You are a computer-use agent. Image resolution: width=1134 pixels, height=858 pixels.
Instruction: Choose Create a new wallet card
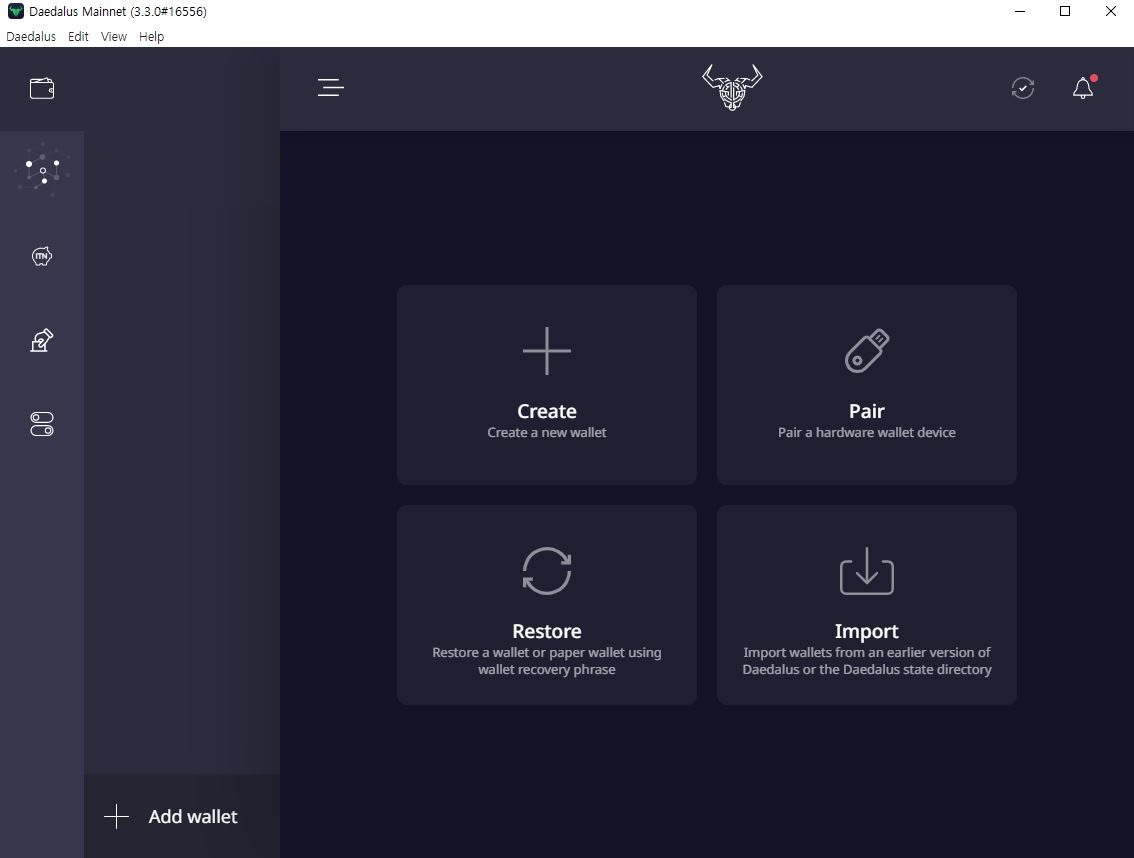click(547, 385)
